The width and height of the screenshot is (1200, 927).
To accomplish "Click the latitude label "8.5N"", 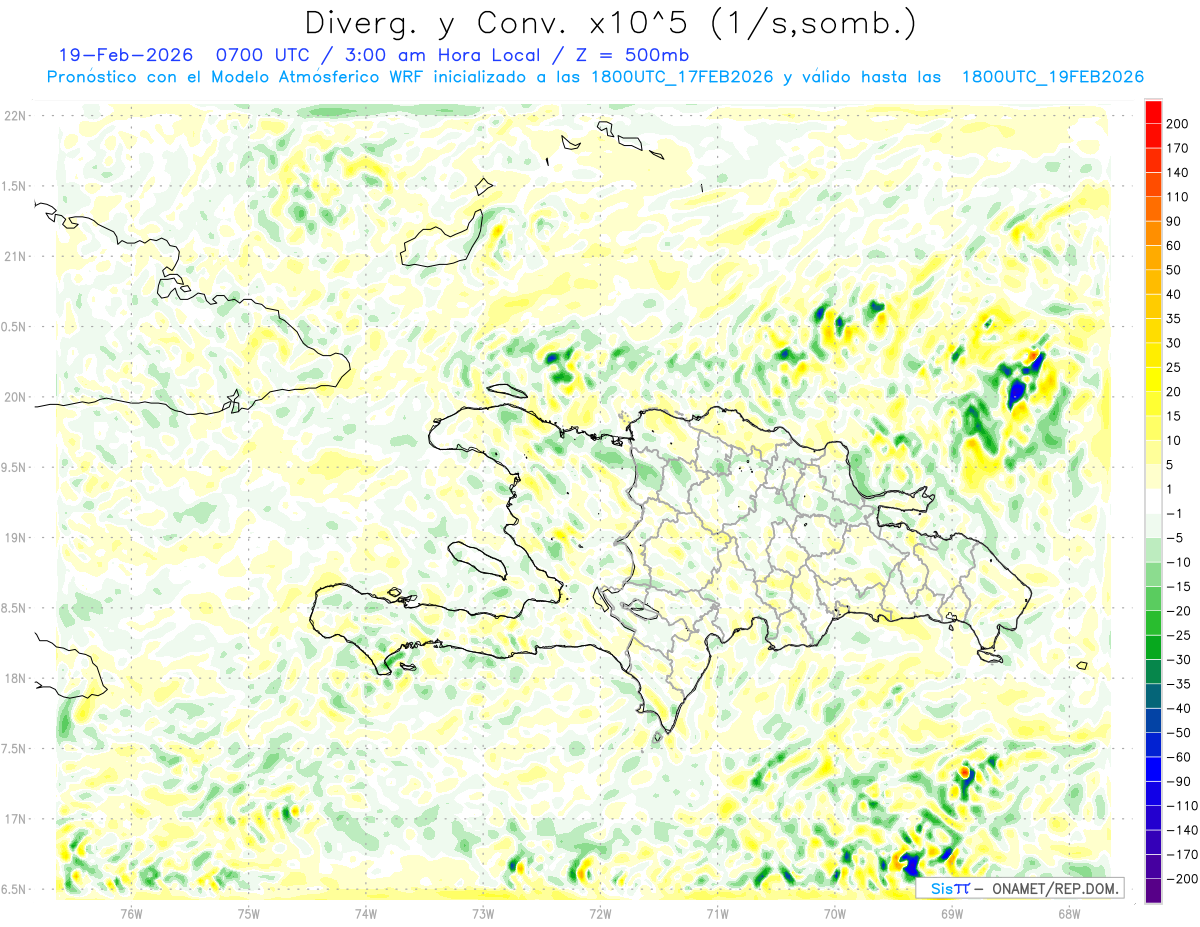I will pyautogui.click(x=13, y=608).
